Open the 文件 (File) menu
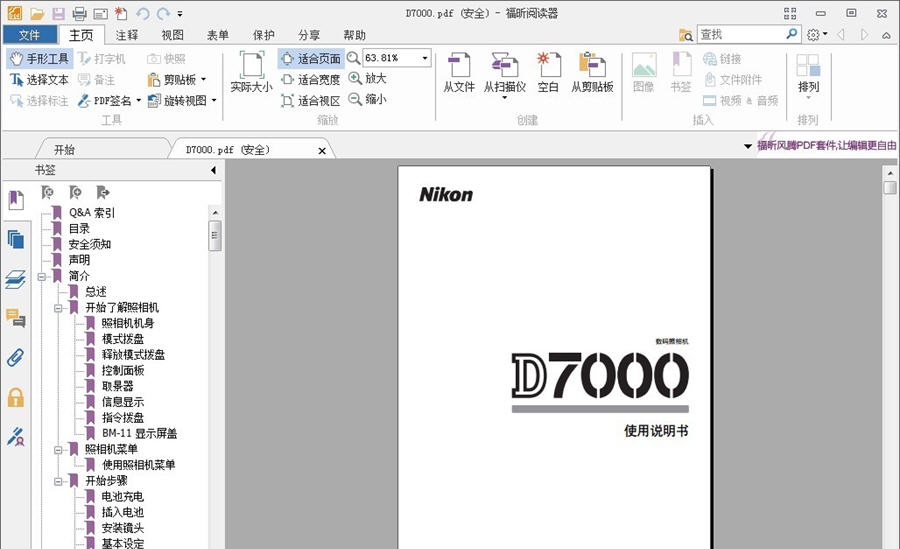This screenshot has height=549, width=900. pos(30,35)
